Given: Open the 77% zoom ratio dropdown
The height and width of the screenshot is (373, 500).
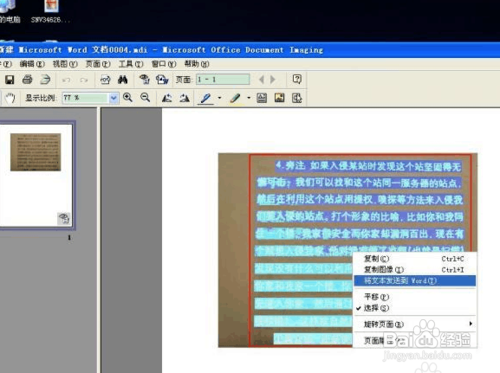Looking at the screenshot, I should click(114, 98).
